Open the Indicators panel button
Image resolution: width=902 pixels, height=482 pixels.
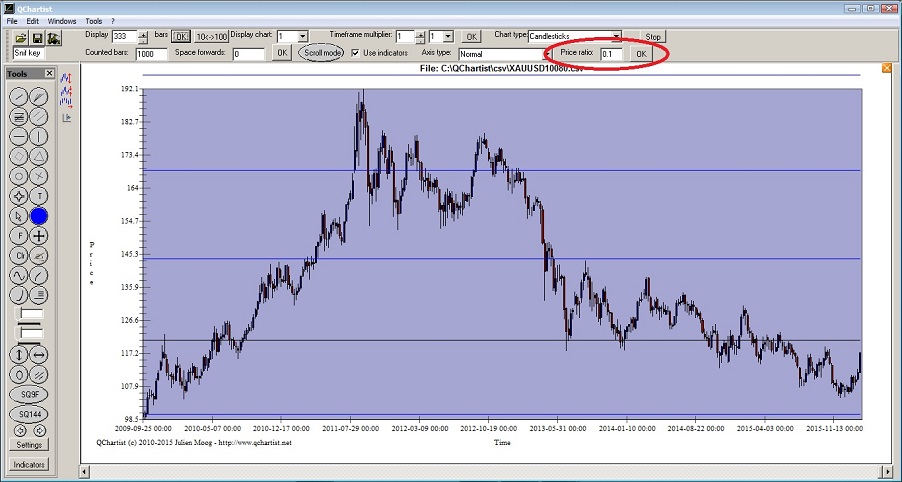coord(29,465)
